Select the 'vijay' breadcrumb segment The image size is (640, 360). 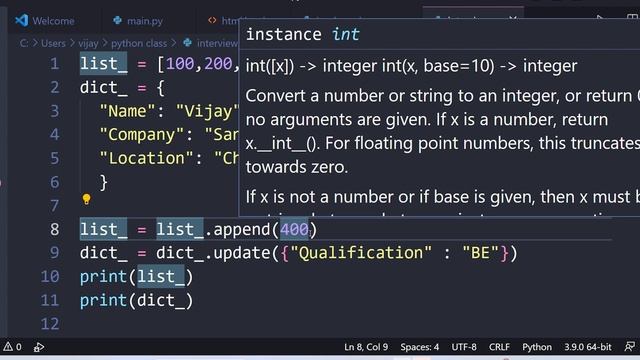click(88, 43)
